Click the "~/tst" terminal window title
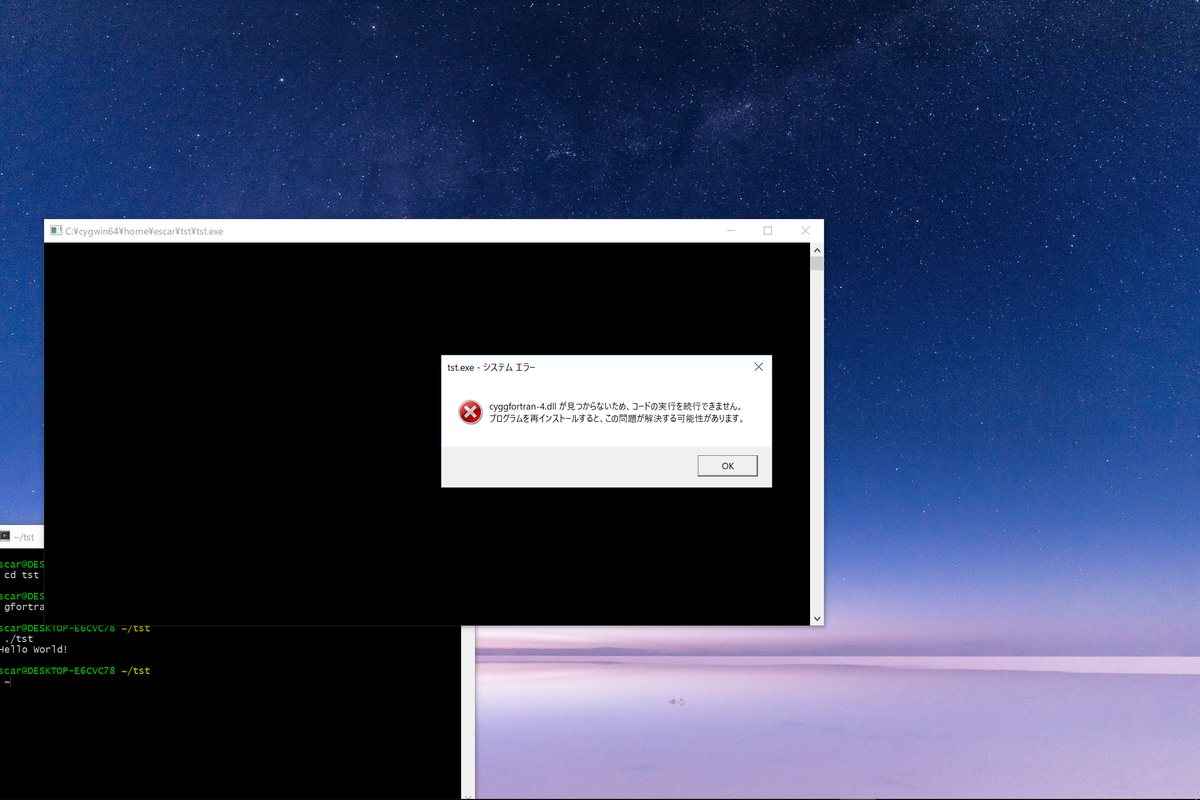 point(24,537)
